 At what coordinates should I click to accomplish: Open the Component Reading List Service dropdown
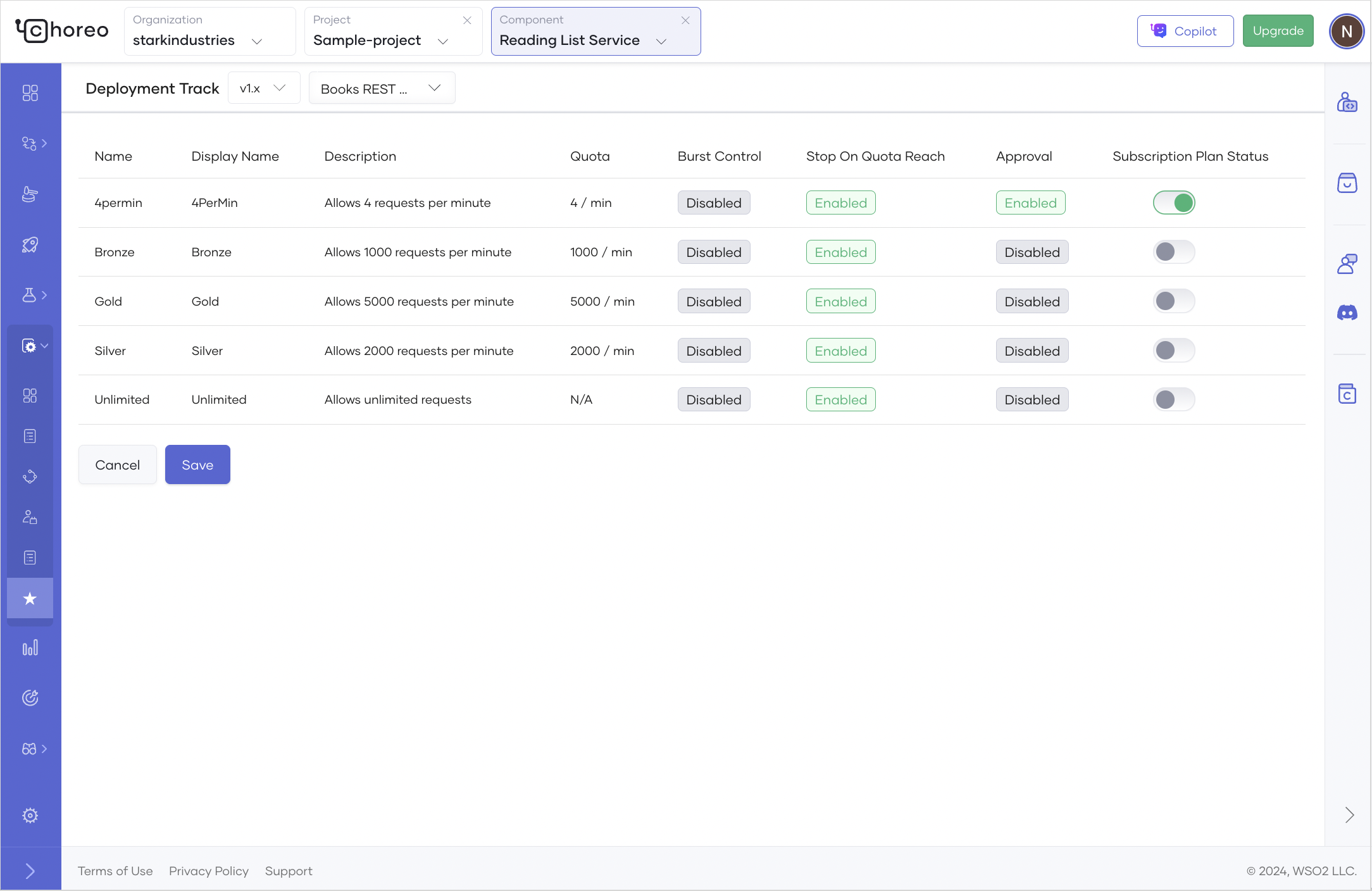(596, 32)
